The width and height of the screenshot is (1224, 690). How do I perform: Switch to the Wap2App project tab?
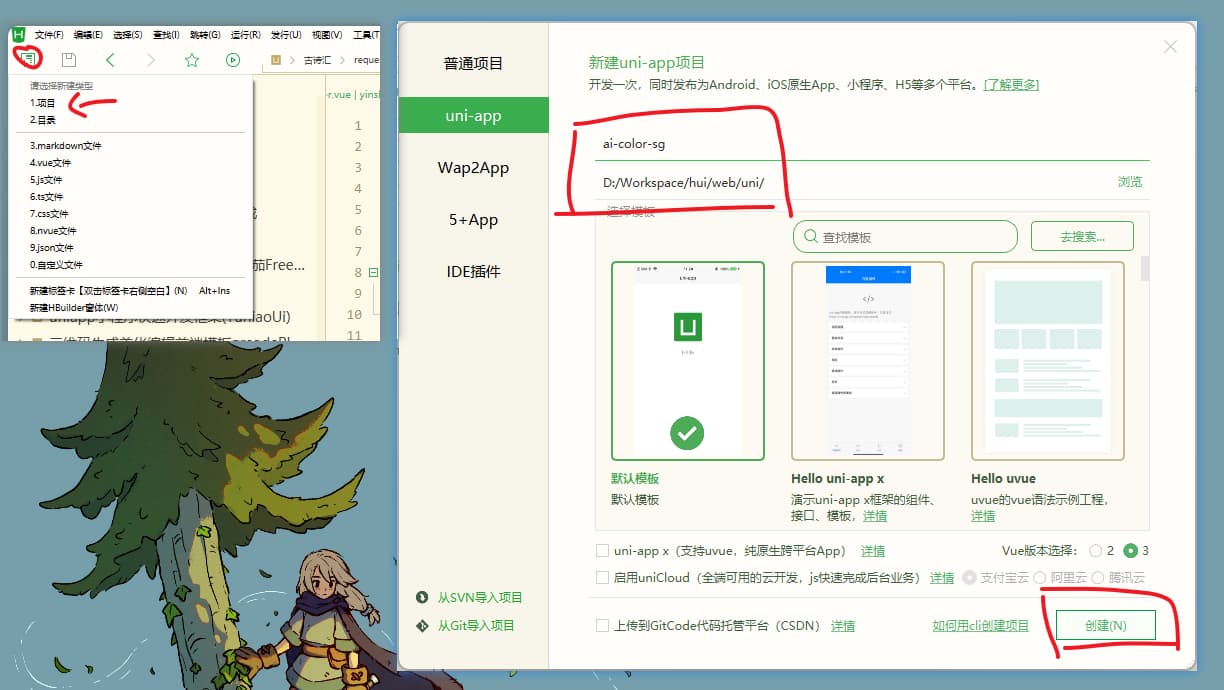473,168
